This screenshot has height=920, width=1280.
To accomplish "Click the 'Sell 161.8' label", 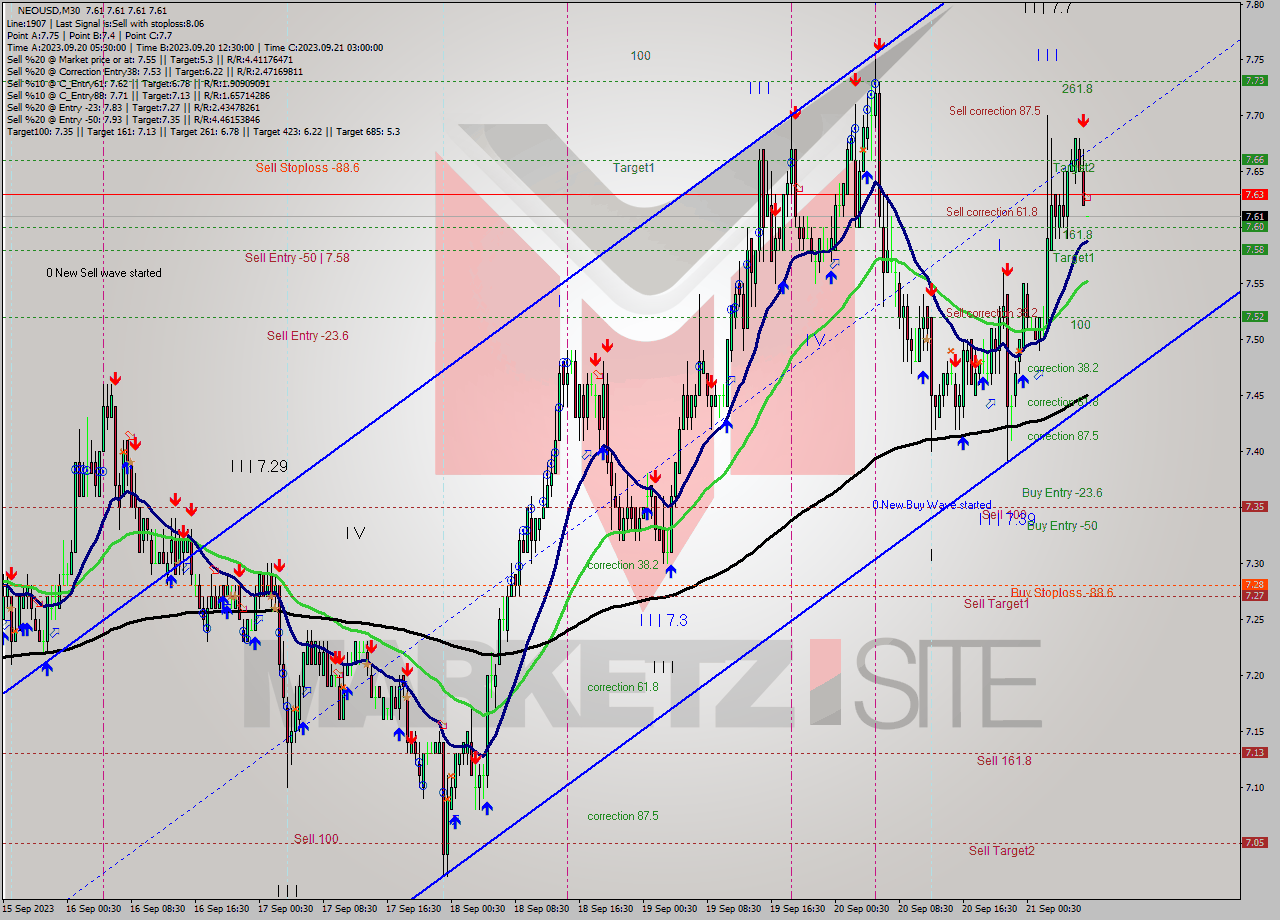I will 1004,761.
